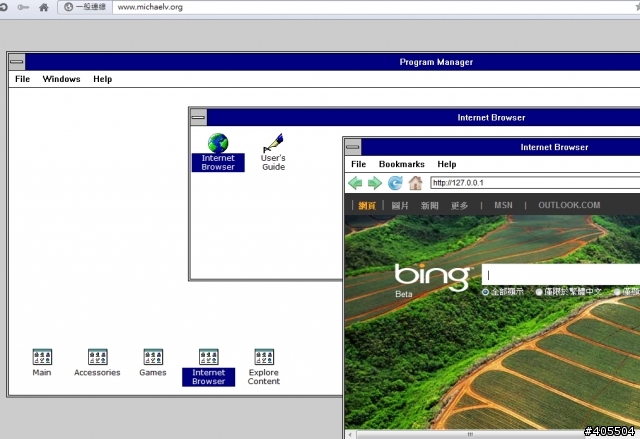Click the Internet Browser group window title bar

pos(423,118)
